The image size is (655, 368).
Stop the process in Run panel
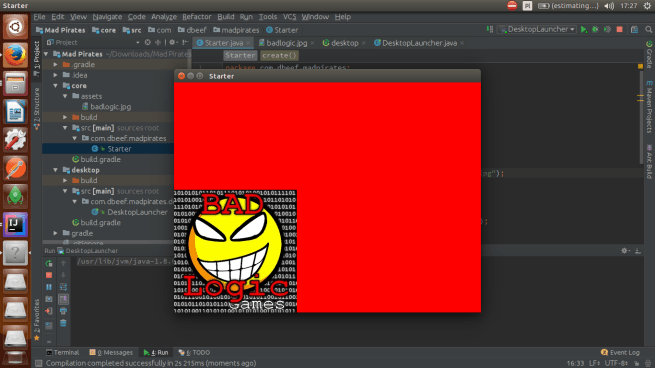point(49,275)
